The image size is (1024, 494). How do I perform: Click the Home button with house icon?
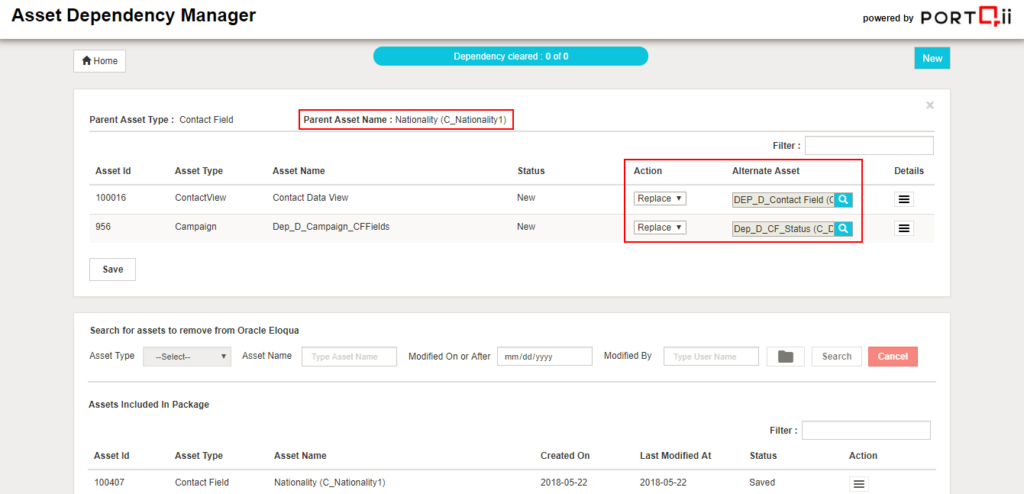100,61
